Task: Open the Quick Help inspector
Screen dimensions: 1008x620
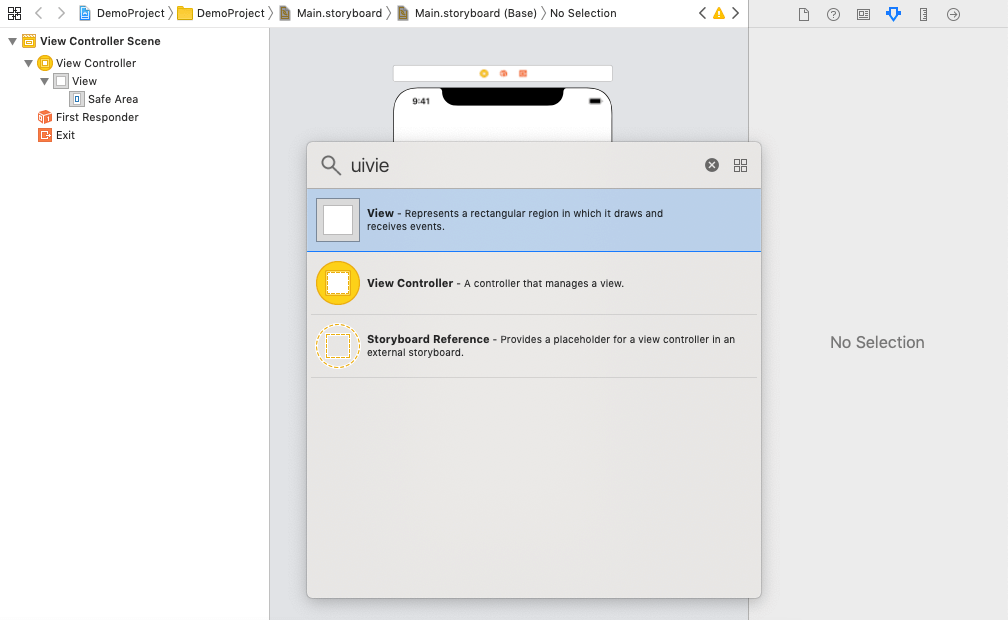Action: (x=833, y=14)
